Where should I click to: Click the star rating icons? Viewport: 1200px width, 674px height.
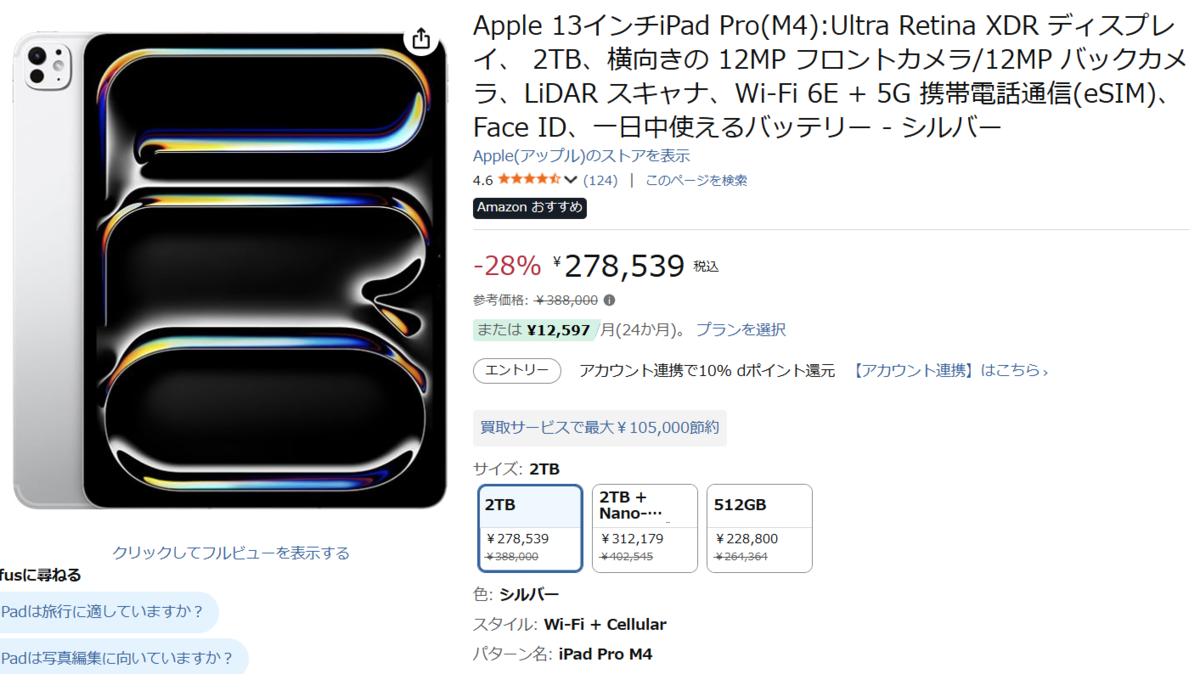[x=528, y=180]
